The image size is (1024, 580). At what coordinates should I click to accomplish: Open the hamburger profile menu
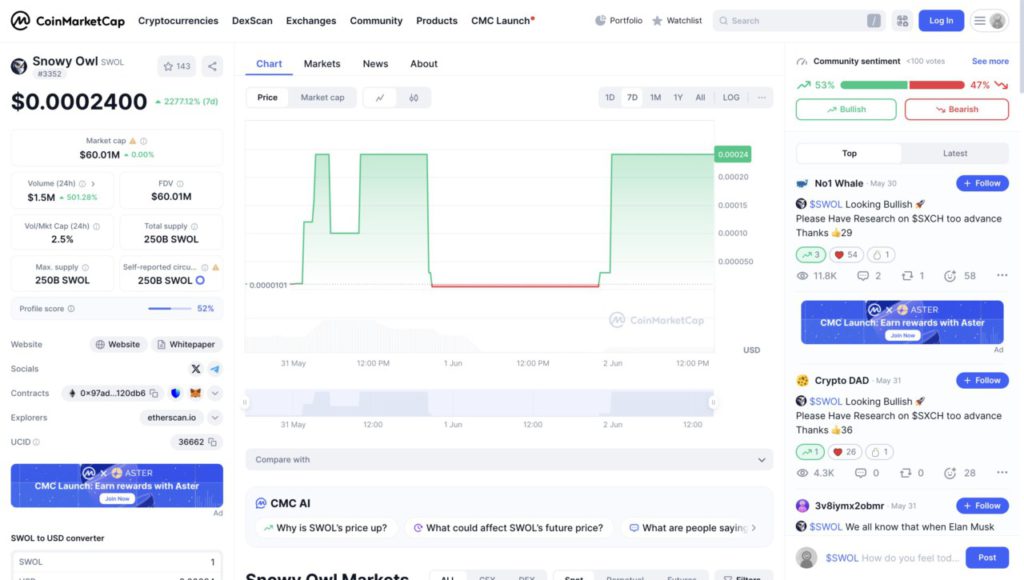pyautogui.click(x=989, y=21)
